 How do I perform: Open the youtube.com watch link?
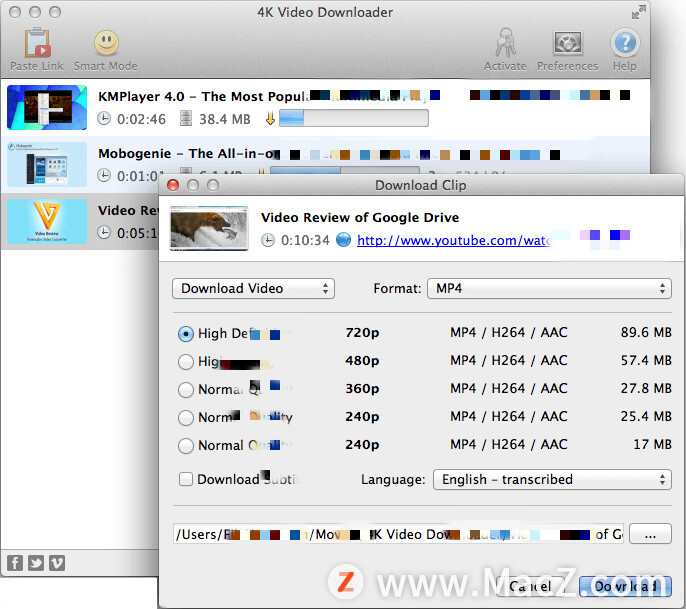point(453,240)
